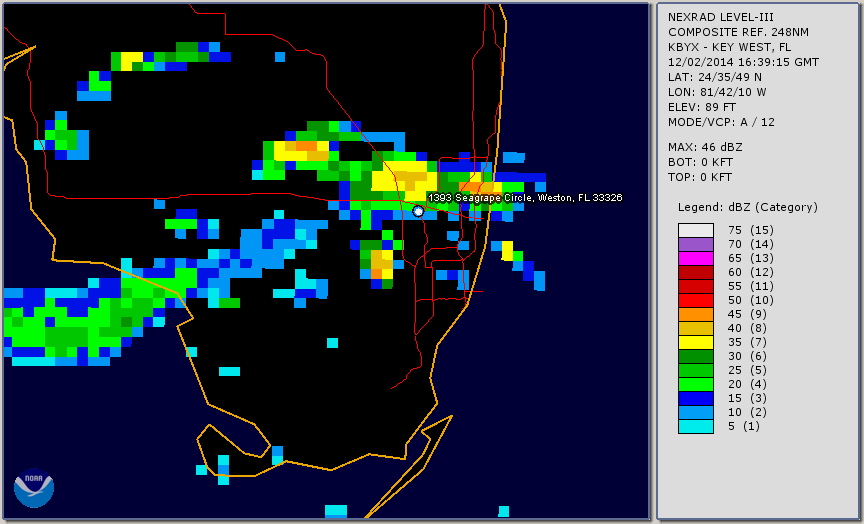864x524 pixels.
Task: Select the 25 dBZ green legend swatch
Action: (x=696, y=370)
